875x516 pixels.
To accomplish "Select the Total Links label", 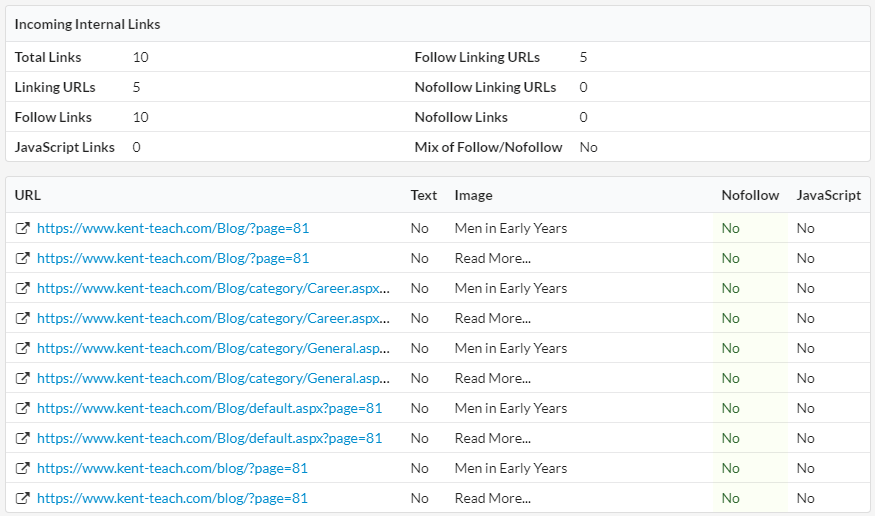I will (47, 57).
